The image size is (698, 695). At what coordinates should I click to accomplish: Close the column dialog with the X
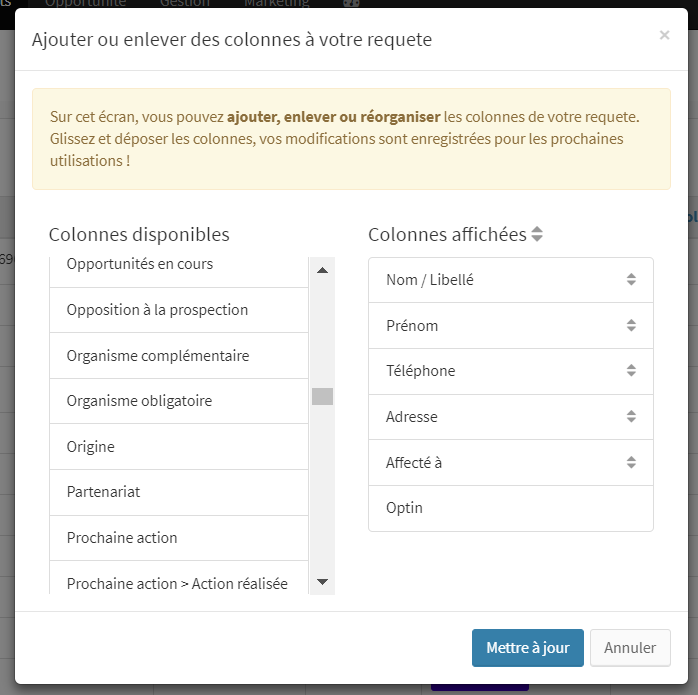[664, 35]
